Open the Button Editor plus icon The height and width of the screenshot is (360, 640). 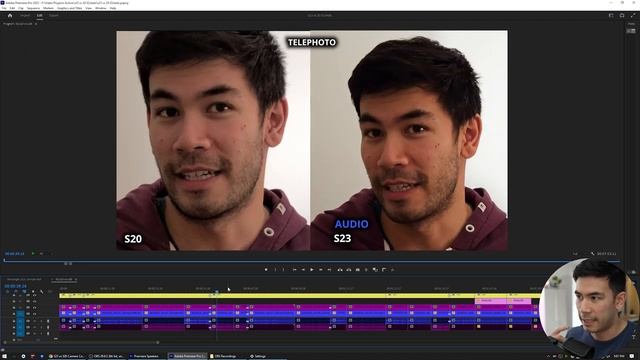point(393,269)
